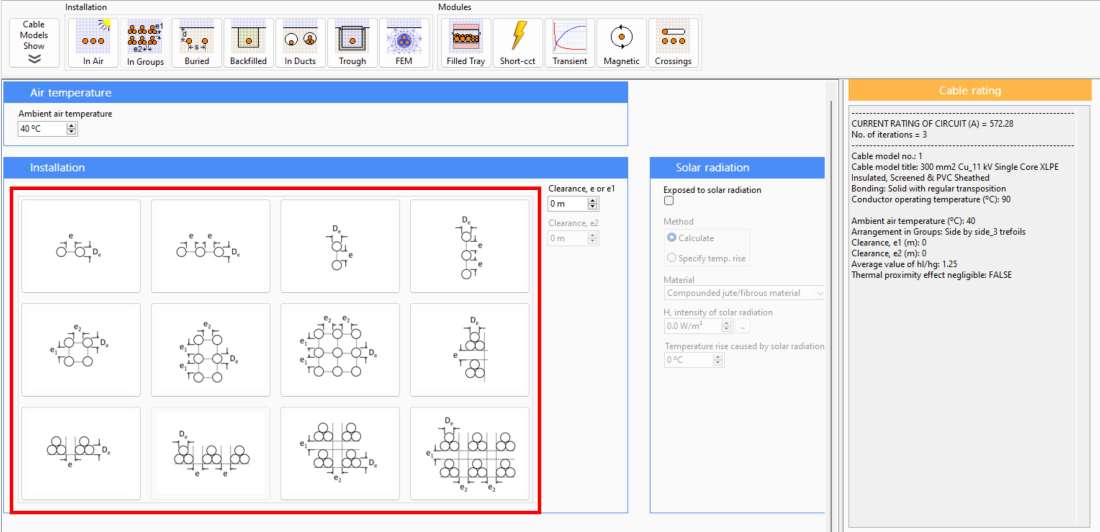
Task: Open the FEM installation option
Action: tap(404, 43)
